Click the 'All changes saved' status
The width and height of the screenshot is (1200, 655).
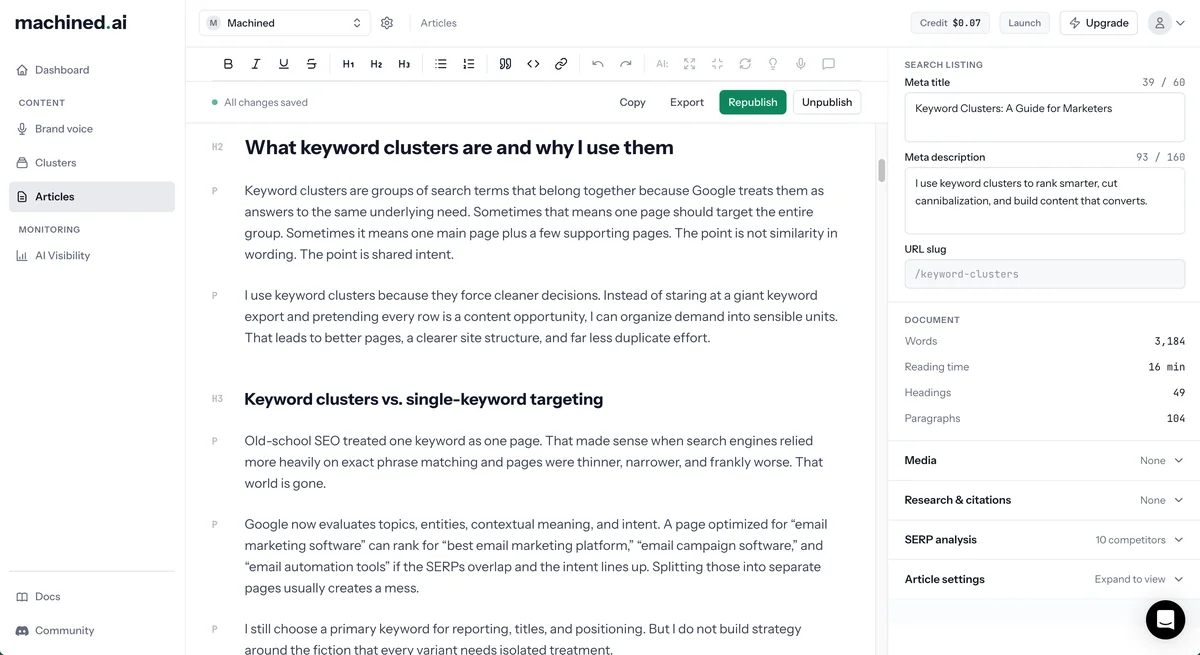260,102
